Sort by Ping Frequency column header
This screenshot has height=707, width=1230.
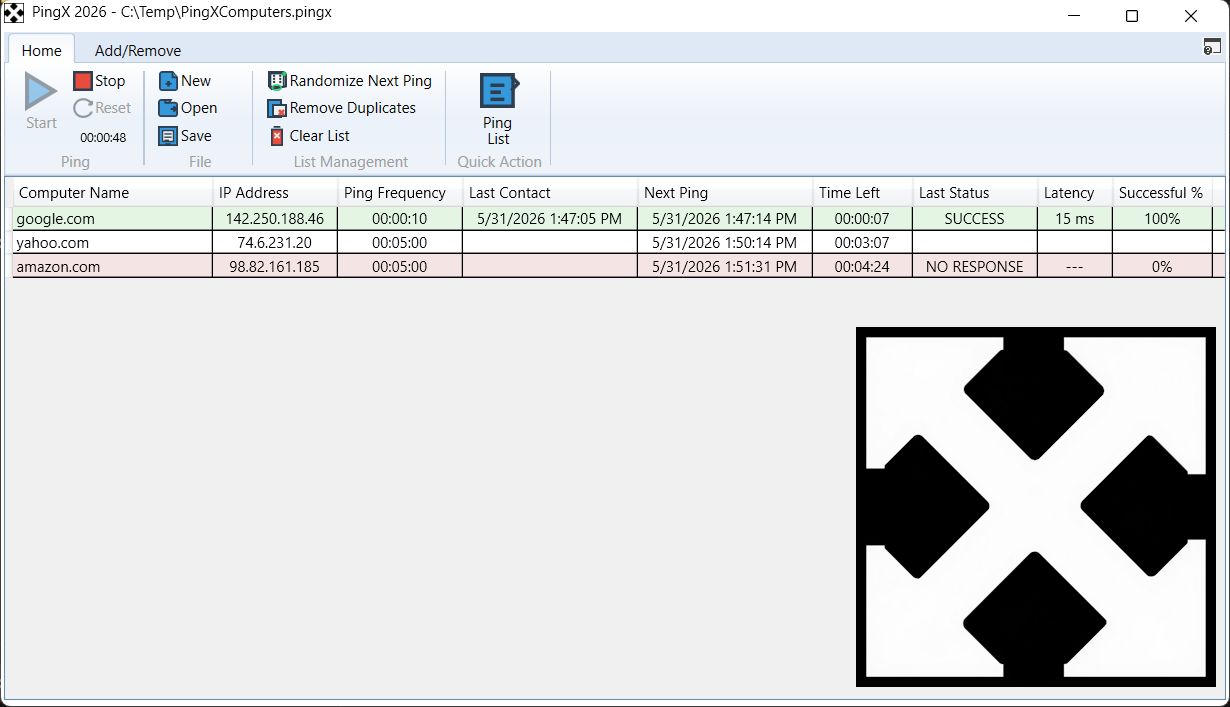coord(400,193)
